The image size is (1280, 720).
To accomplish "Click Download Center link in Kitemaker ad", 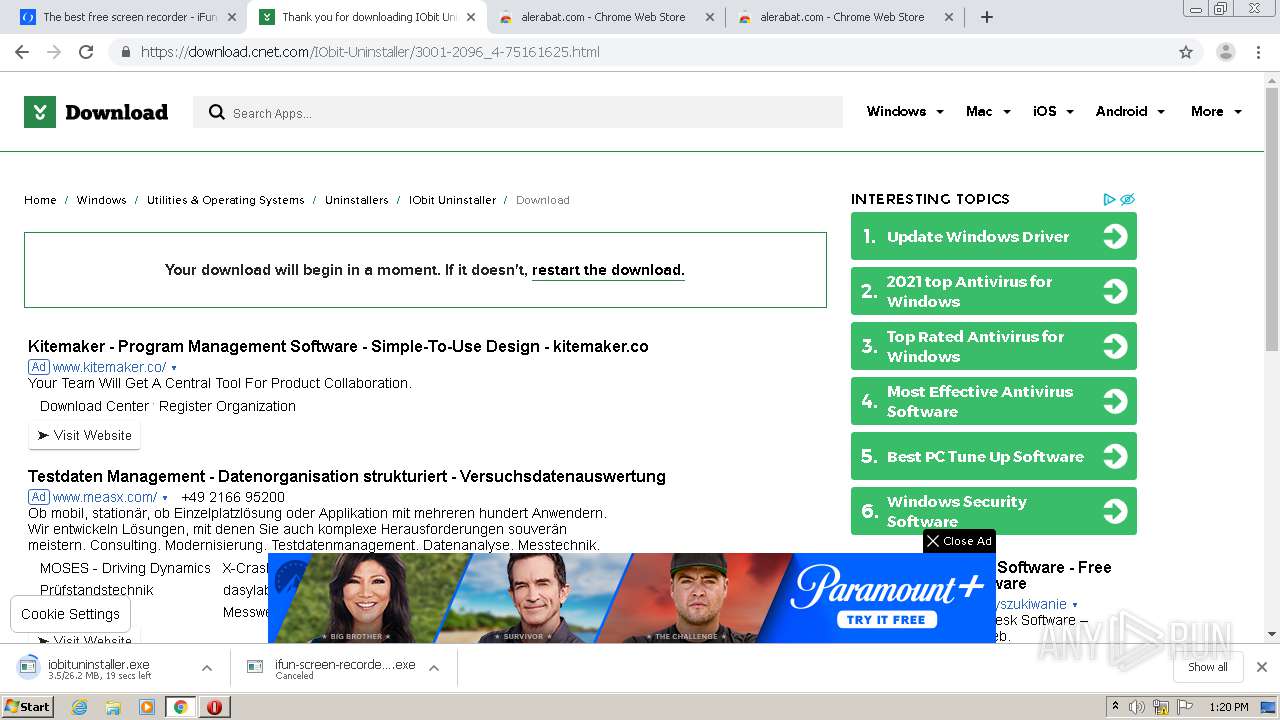I will click(94, 406).
